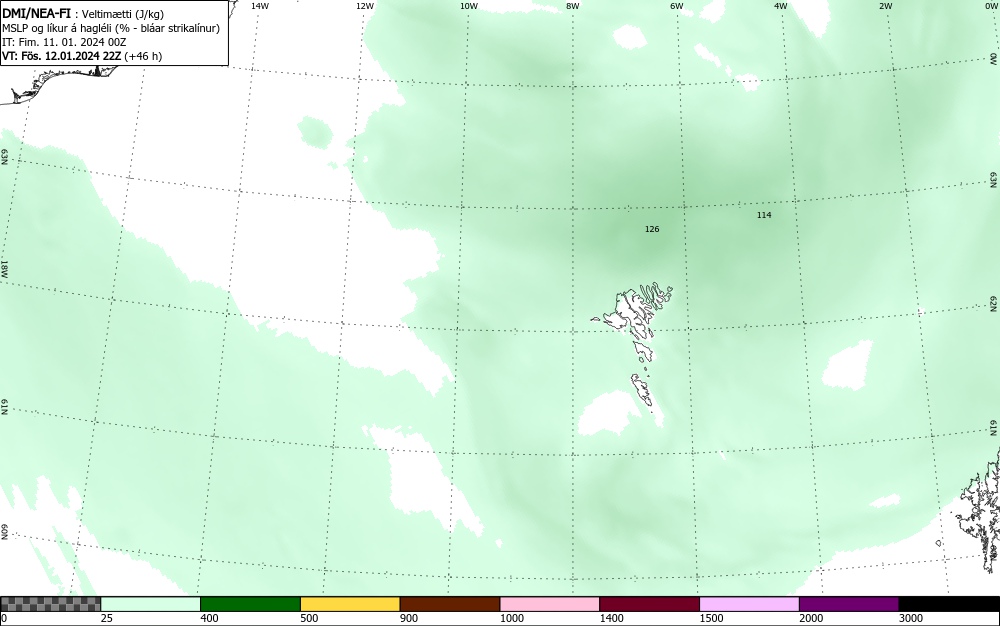The height and width of the screenshot is (626, 1000).
Task: Click the "2W" longitude label
Action: point(886,6)
